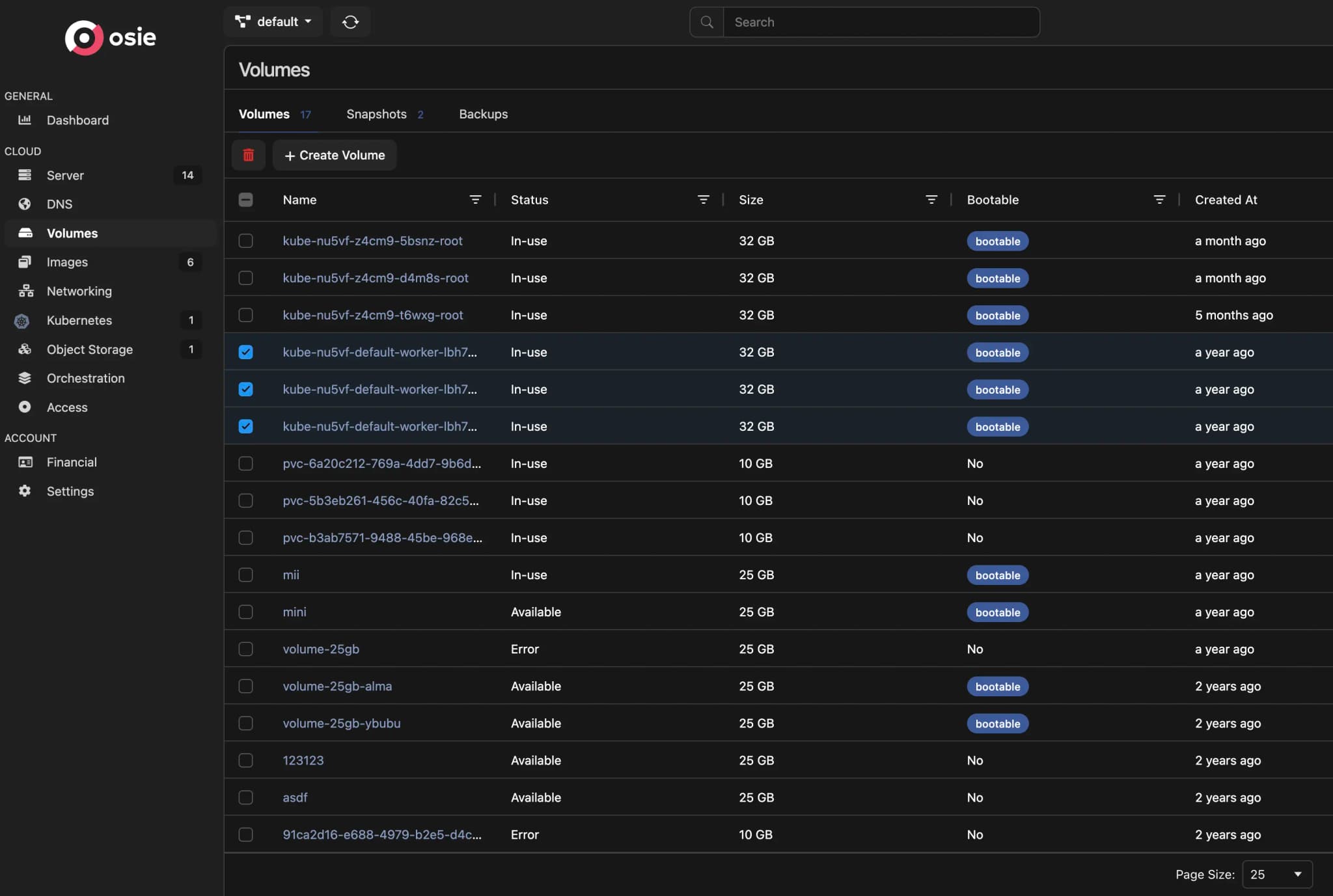Open Object Storage in sidebar
Screen dimensions: 1333x896
90,349
